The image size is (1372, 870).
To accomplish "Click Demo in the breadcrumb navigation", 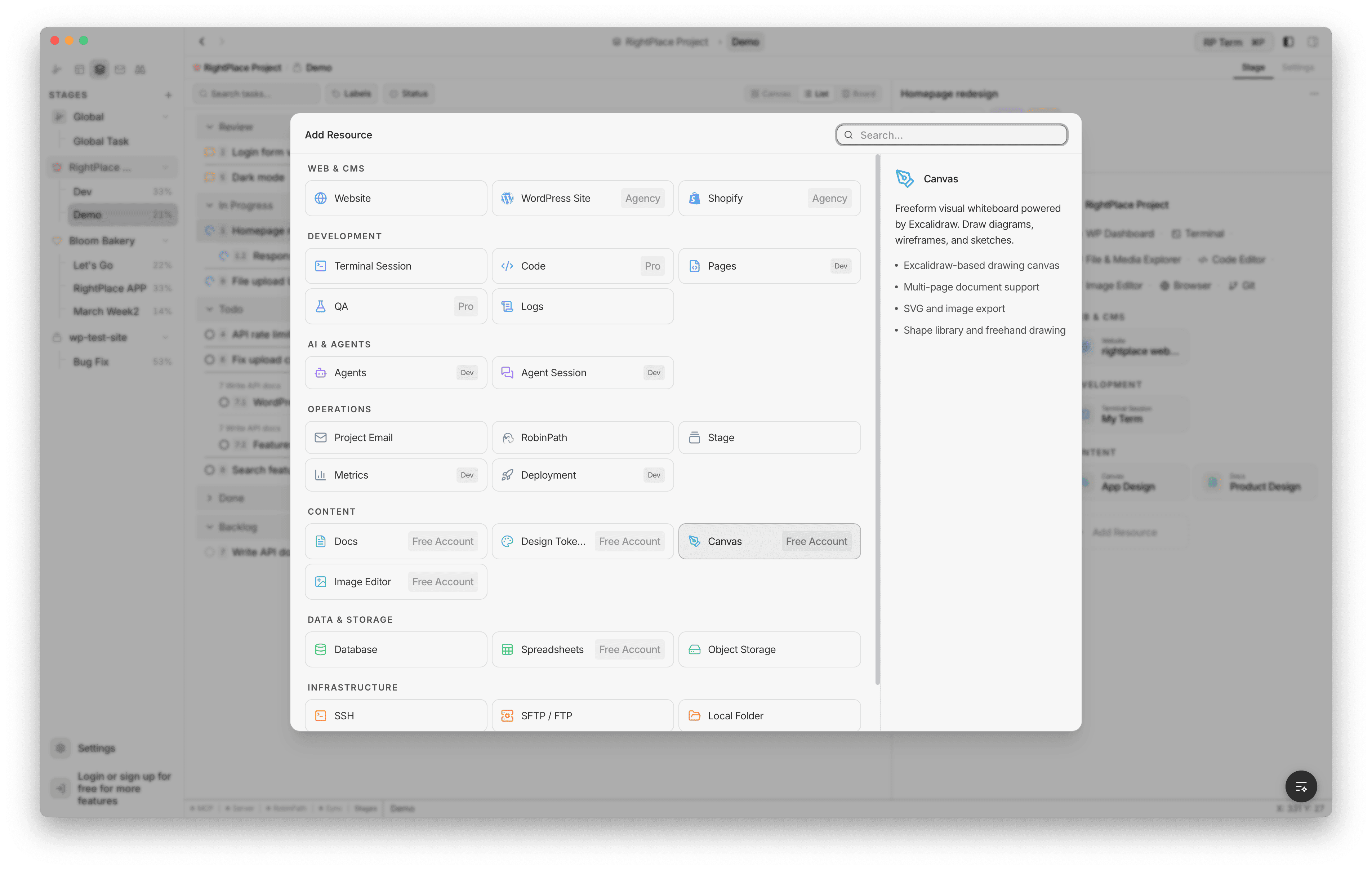I will tap(745, 41).
